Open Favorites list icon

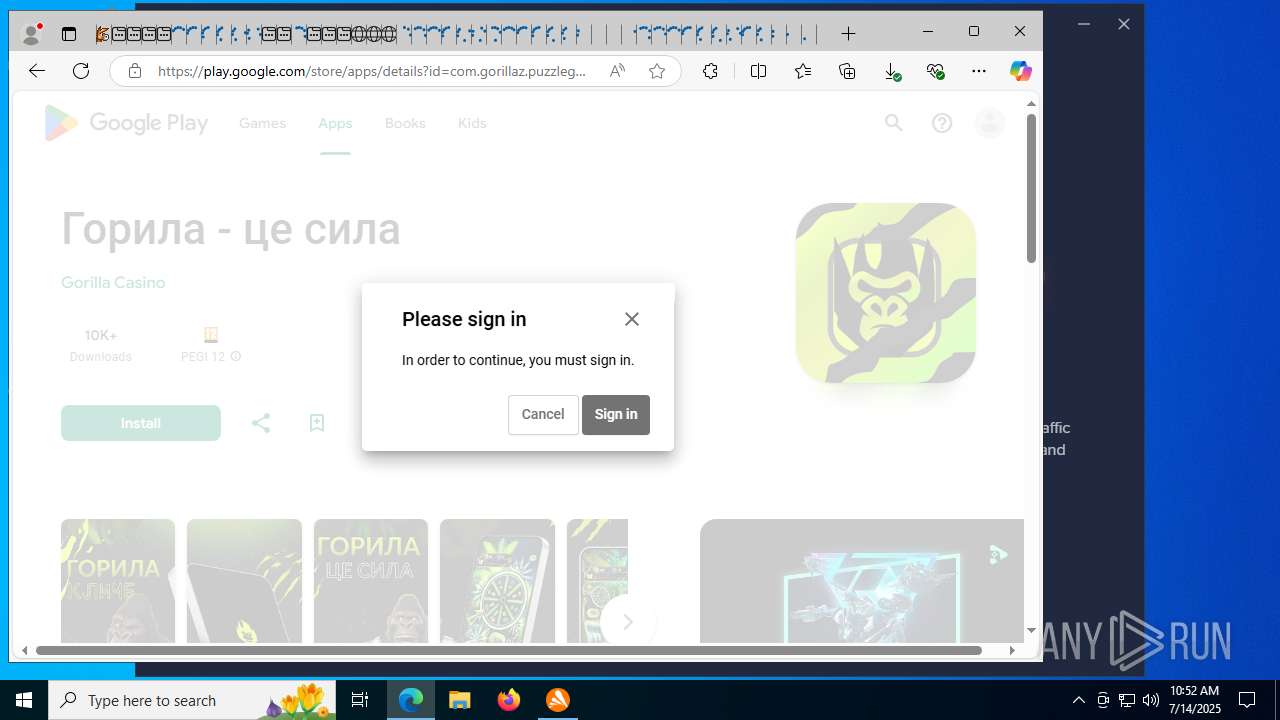[803, 71]
